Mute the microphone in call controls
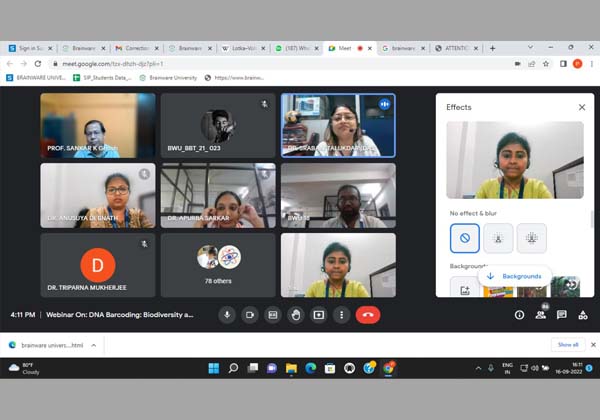The height and width of the screenshot is (420, 600). coord(227,314)
